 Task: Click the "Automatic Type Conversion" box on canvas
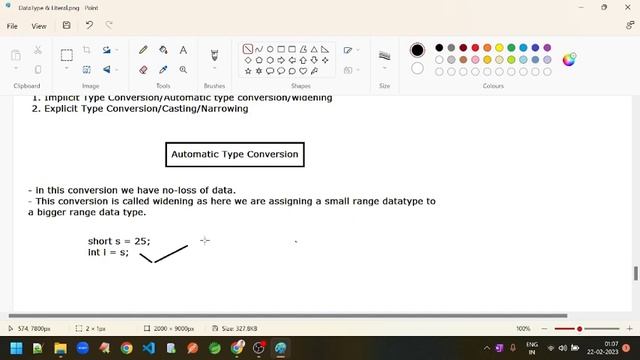(x=235, y=154)
